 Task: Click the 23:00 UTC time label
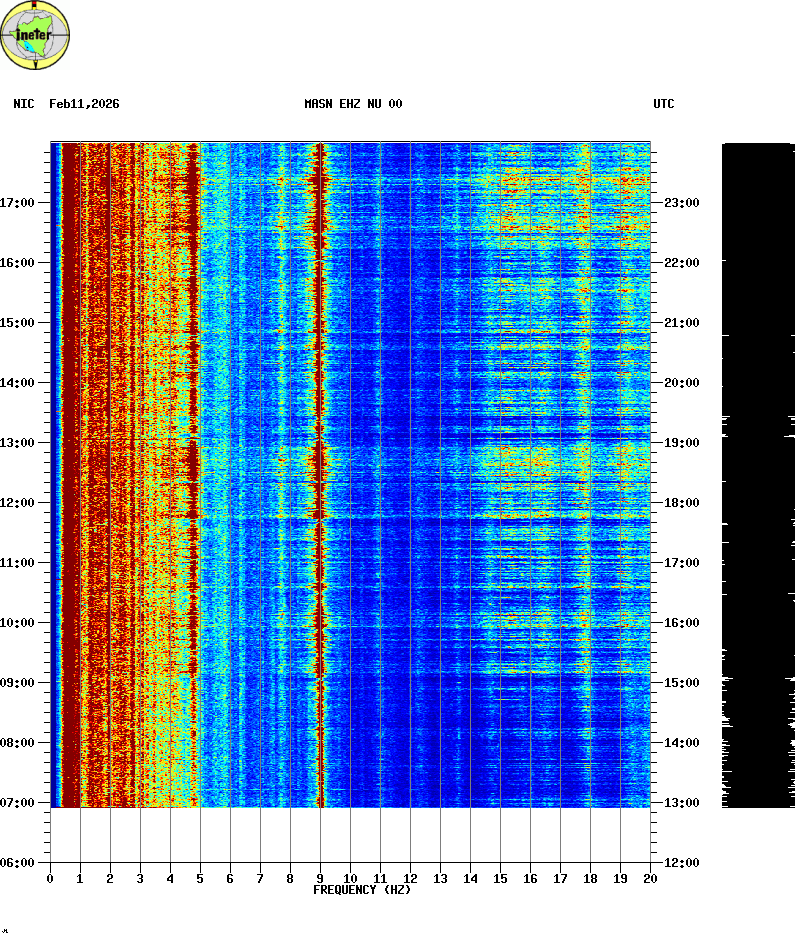click(680, 203)
